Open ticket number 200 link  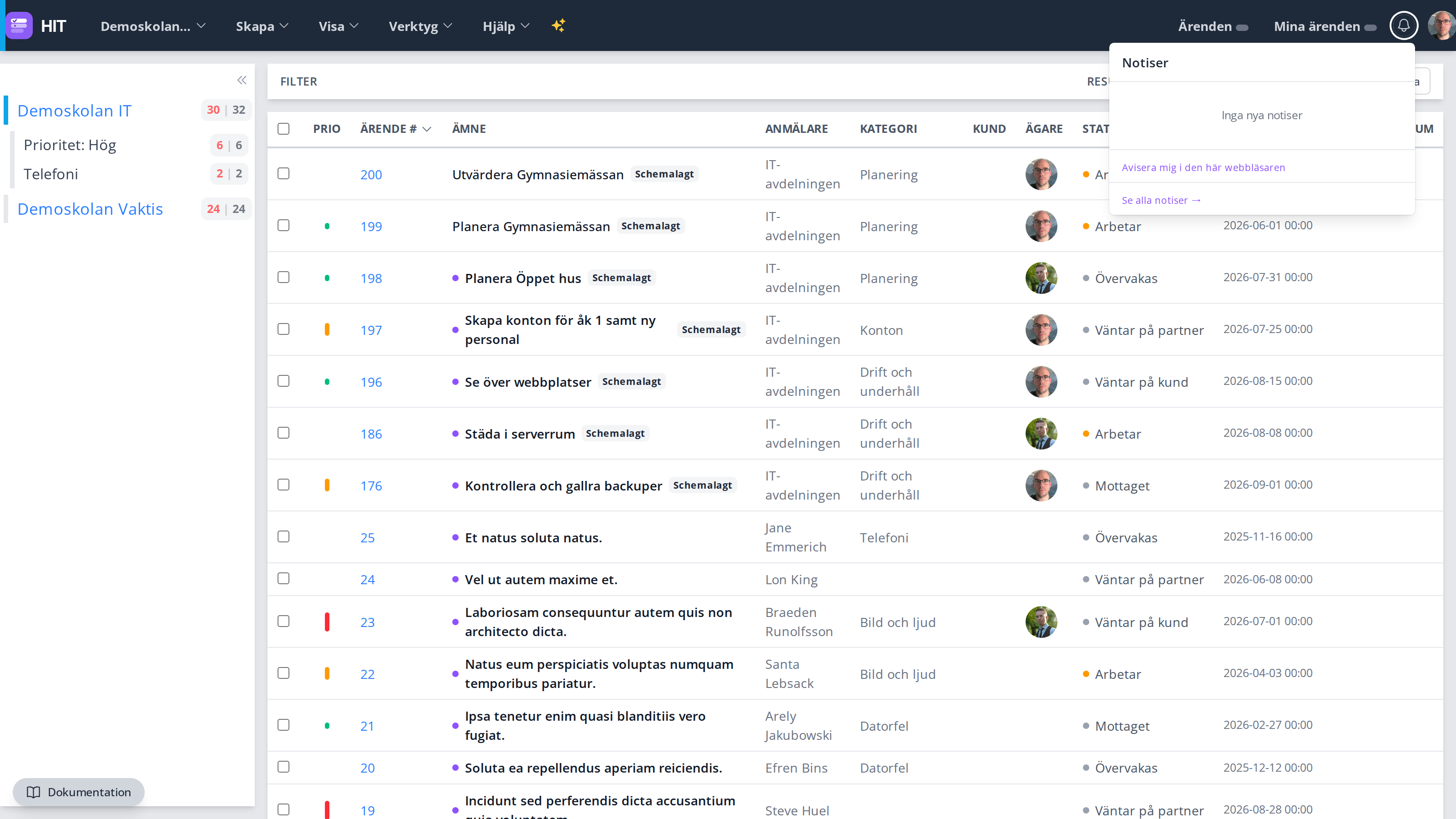pyautogui.click(x=371, y=175)
